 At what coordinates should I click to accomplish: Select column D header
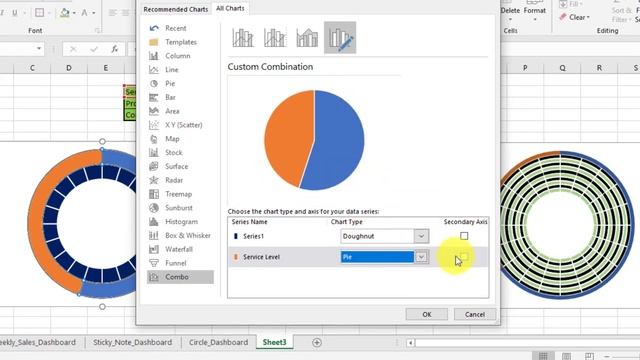[x=69, y=68]
